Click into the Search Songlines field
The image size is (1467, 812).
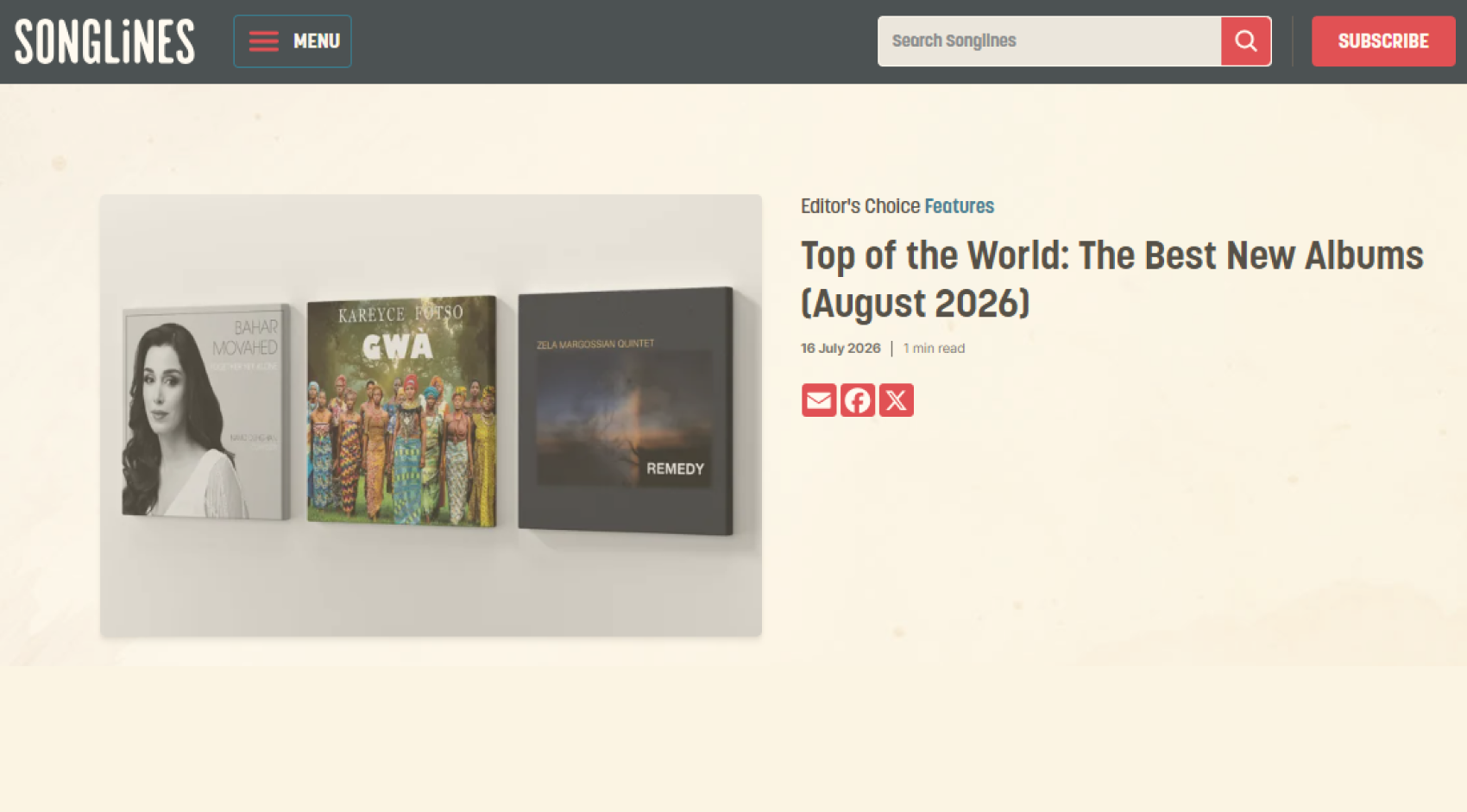tap(1049, 41)
